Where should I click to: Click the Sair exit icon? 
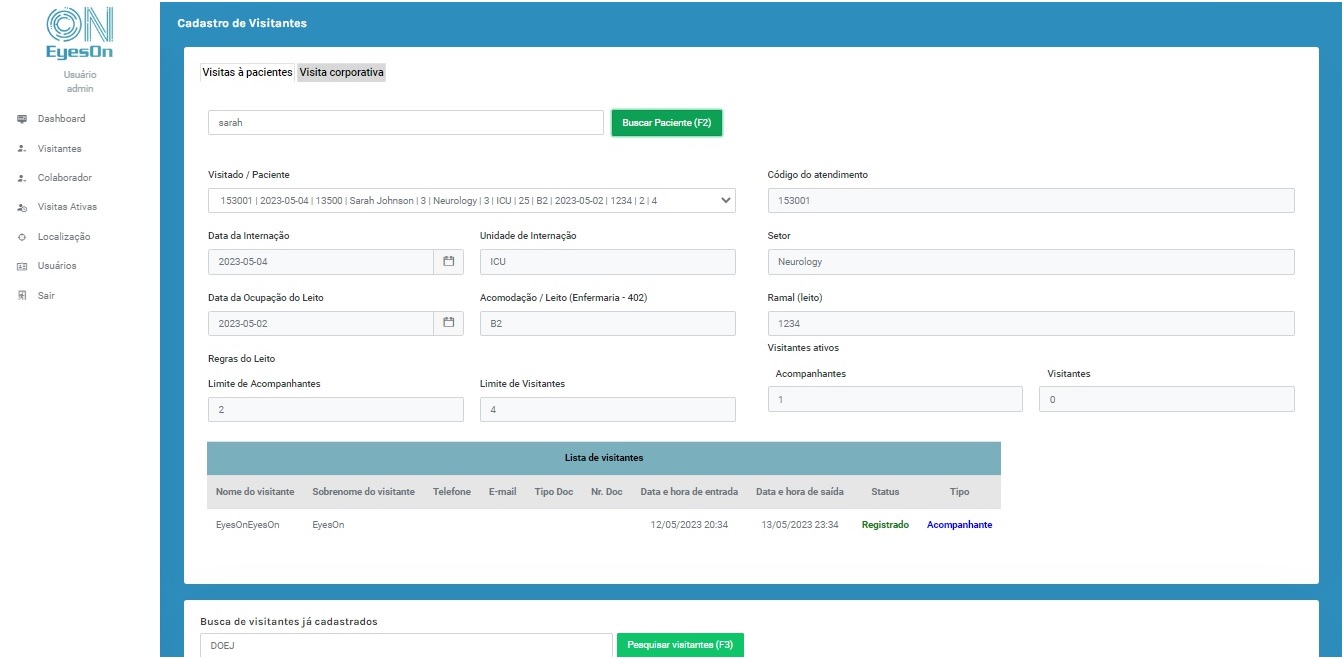pos(22,296)
